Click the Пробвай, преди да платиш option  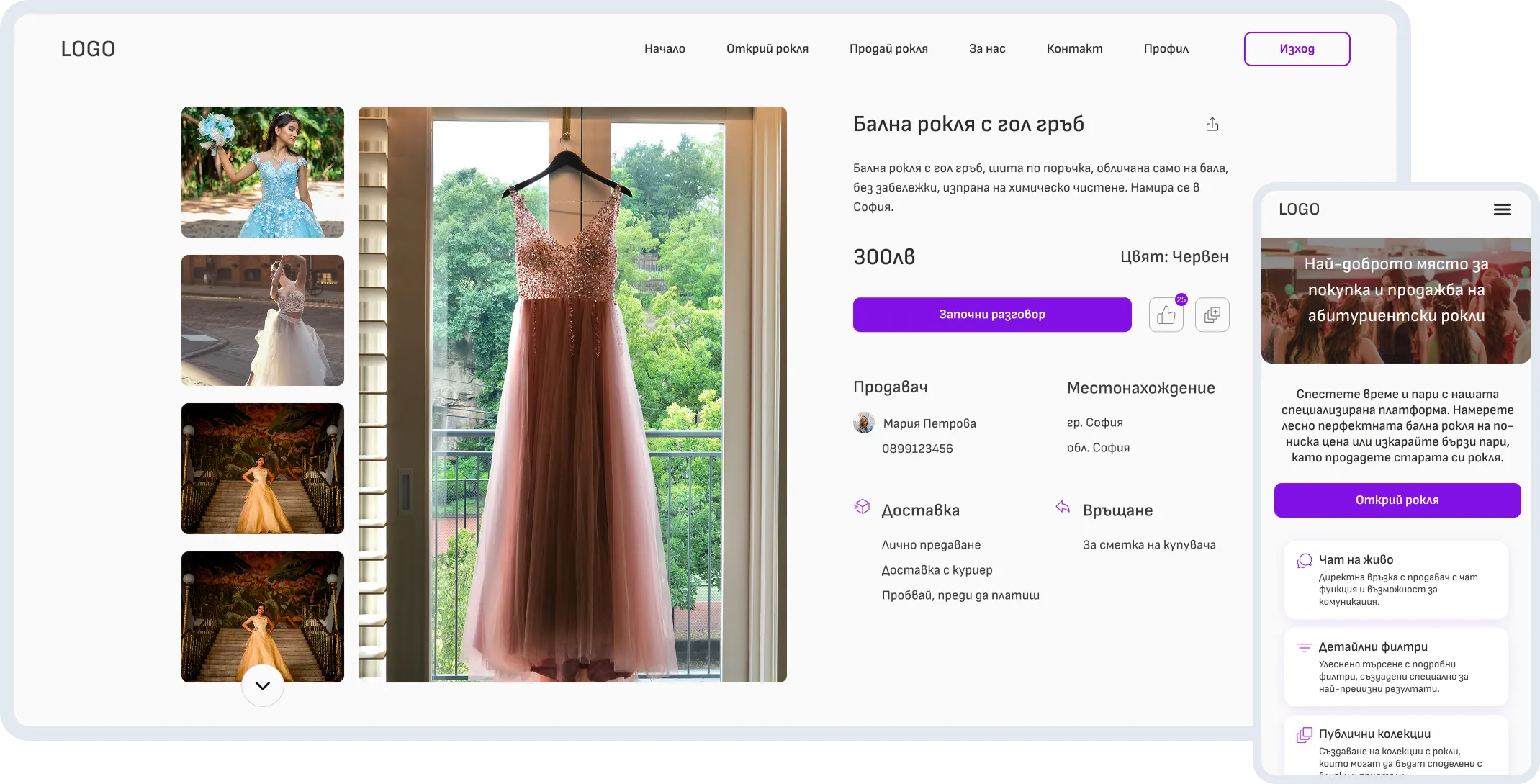[960, 595]
